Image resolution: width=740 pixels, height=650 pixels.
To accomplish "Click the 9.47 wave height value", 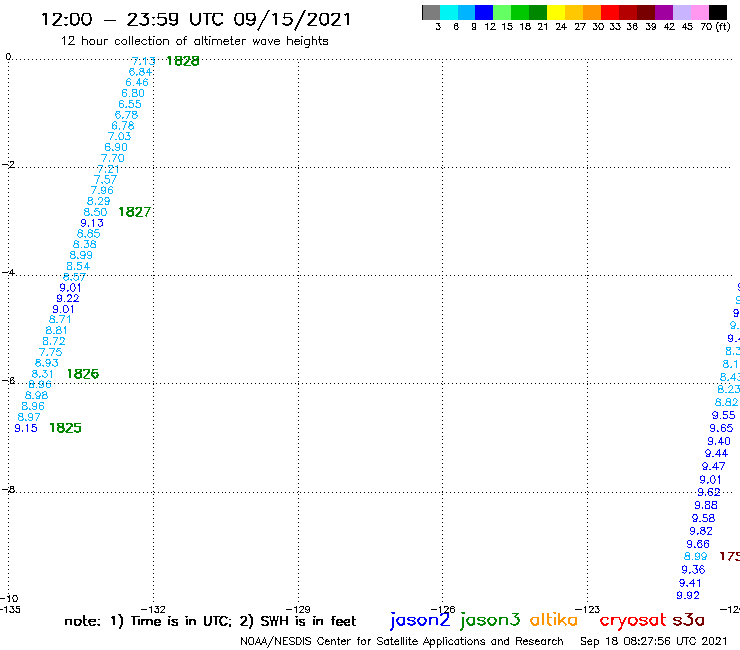I will (713, 466).
